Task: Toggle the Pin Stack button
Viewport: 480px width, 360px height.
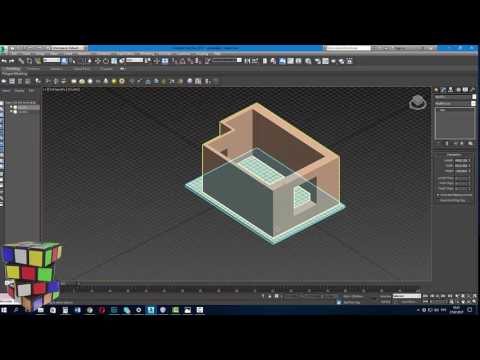Action: tap(439, 143)
